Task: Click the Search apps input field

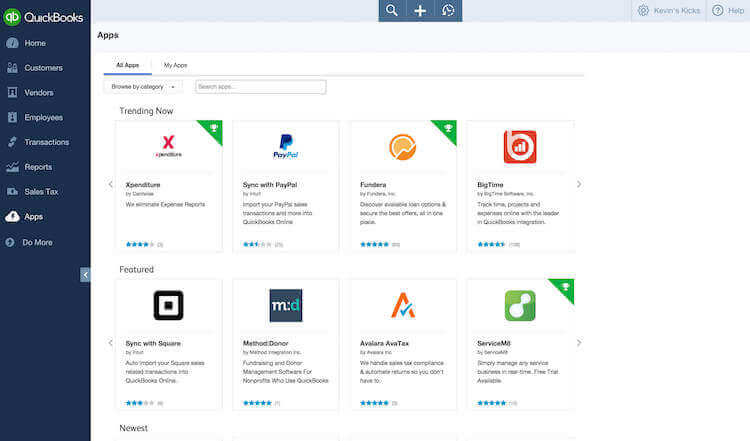Action: (260, 87)
